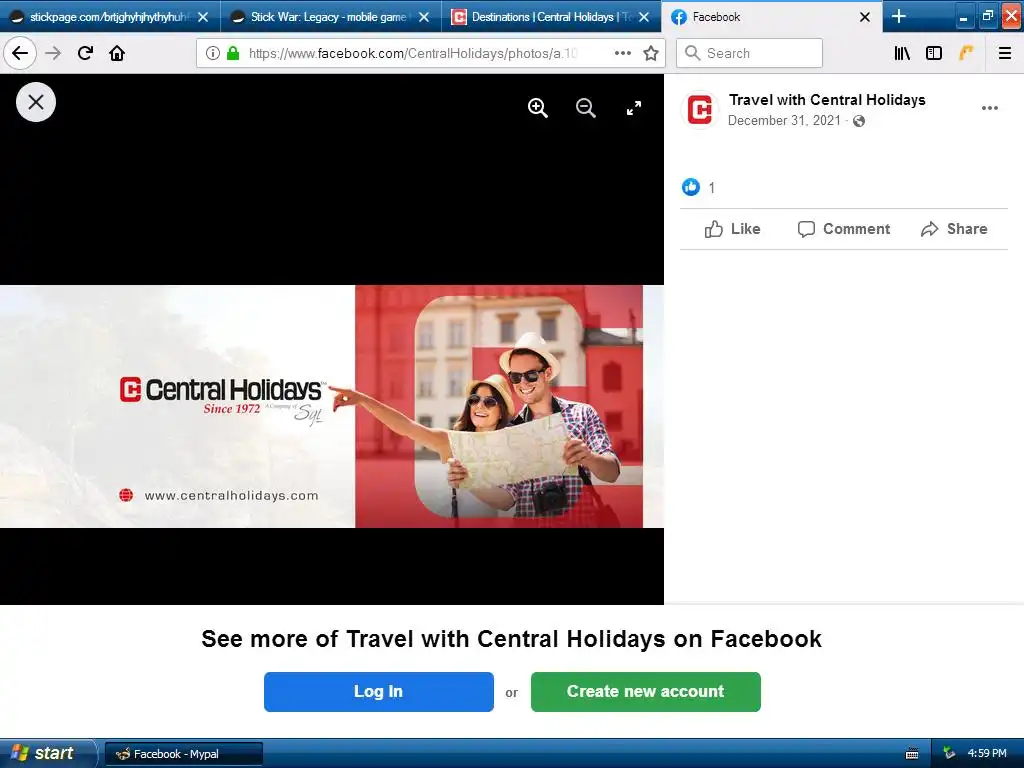Click Facebook - Mypal taskbar button
Image resolution: width=1024 pixels, height=768 pixels.
click(184, 754)
